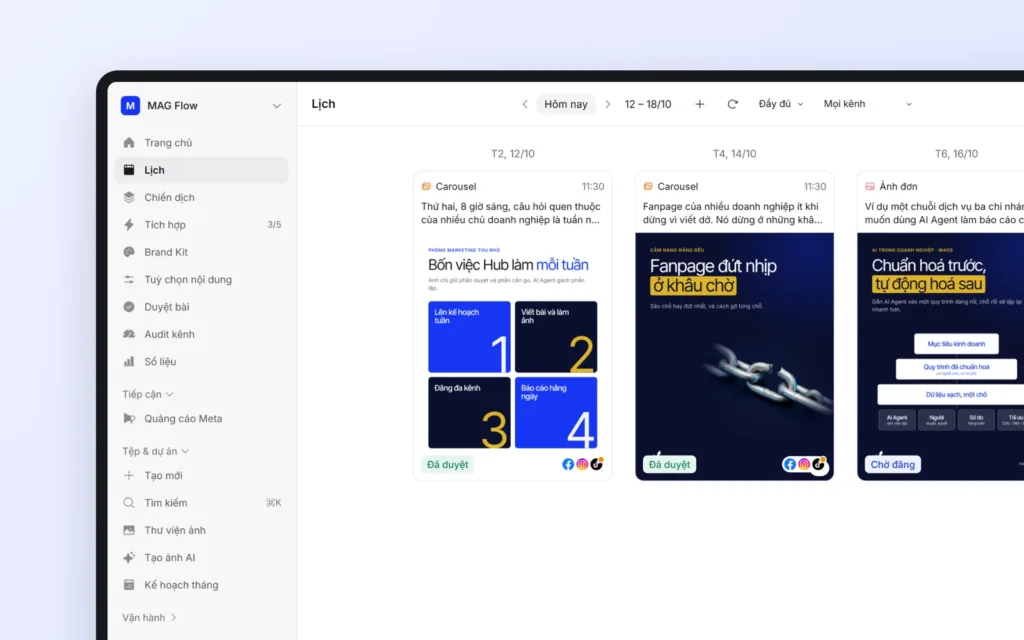Screen dimensions: 1024x640
Task: Select the T4, 14/10 day header
Action: [x=734, y=153]
